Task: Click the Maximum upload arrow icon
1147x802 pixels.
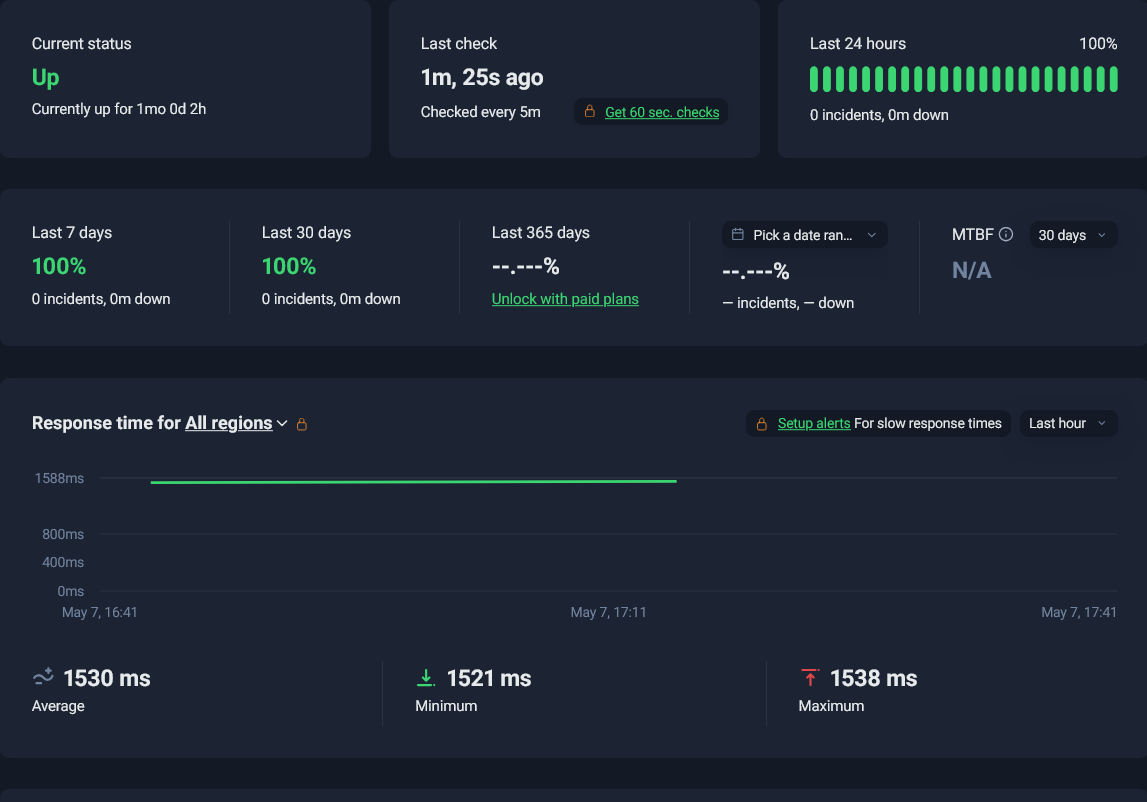Action: [x=810, y=678]
